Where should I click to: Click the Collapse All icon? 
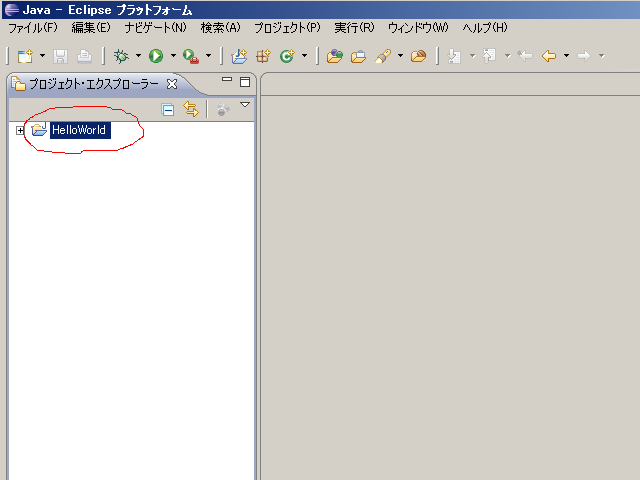(x=168, y=109)
